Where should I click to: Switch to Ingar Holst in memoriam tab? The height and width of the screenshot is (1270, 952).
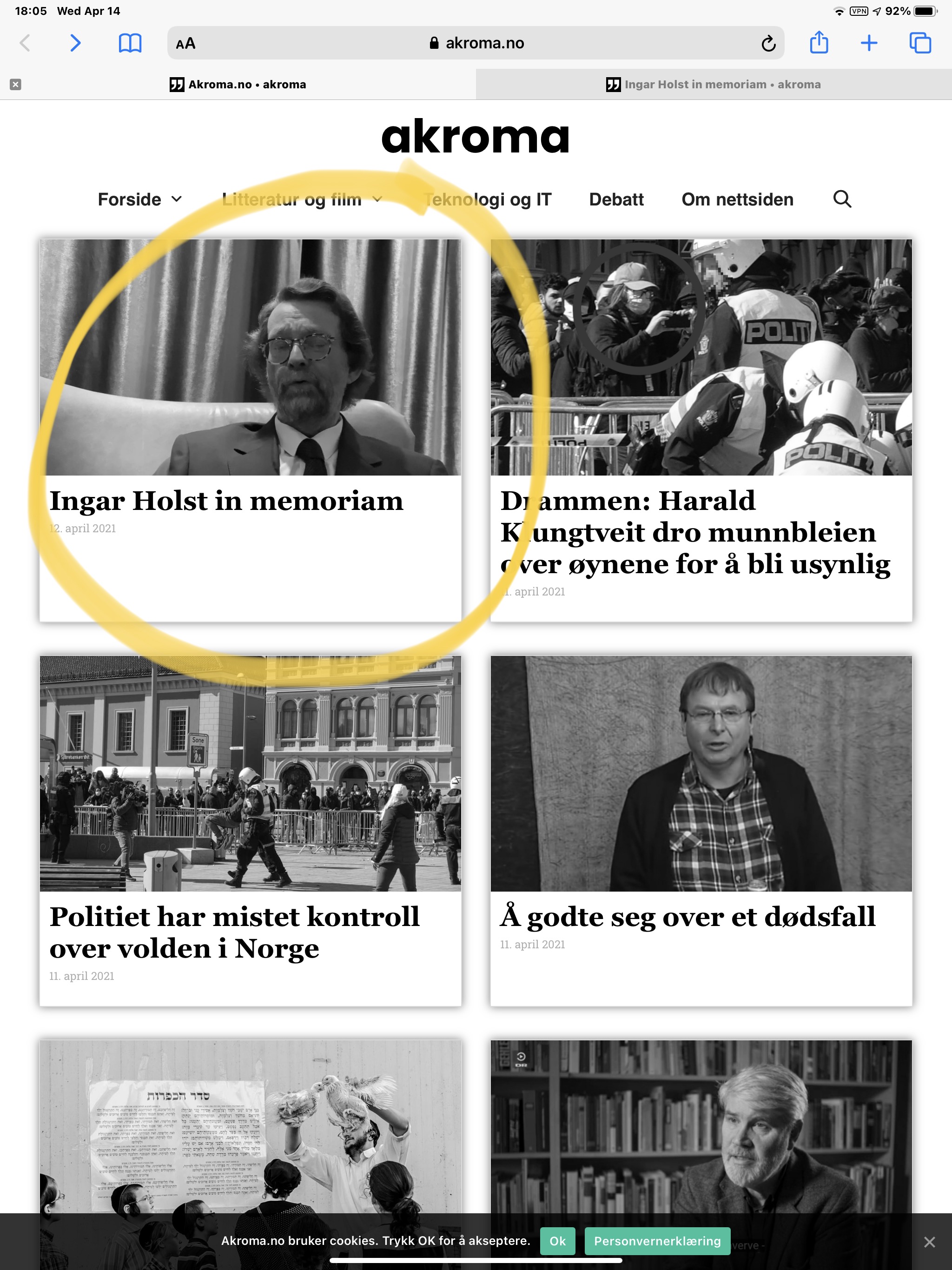[x=714, y=85]
